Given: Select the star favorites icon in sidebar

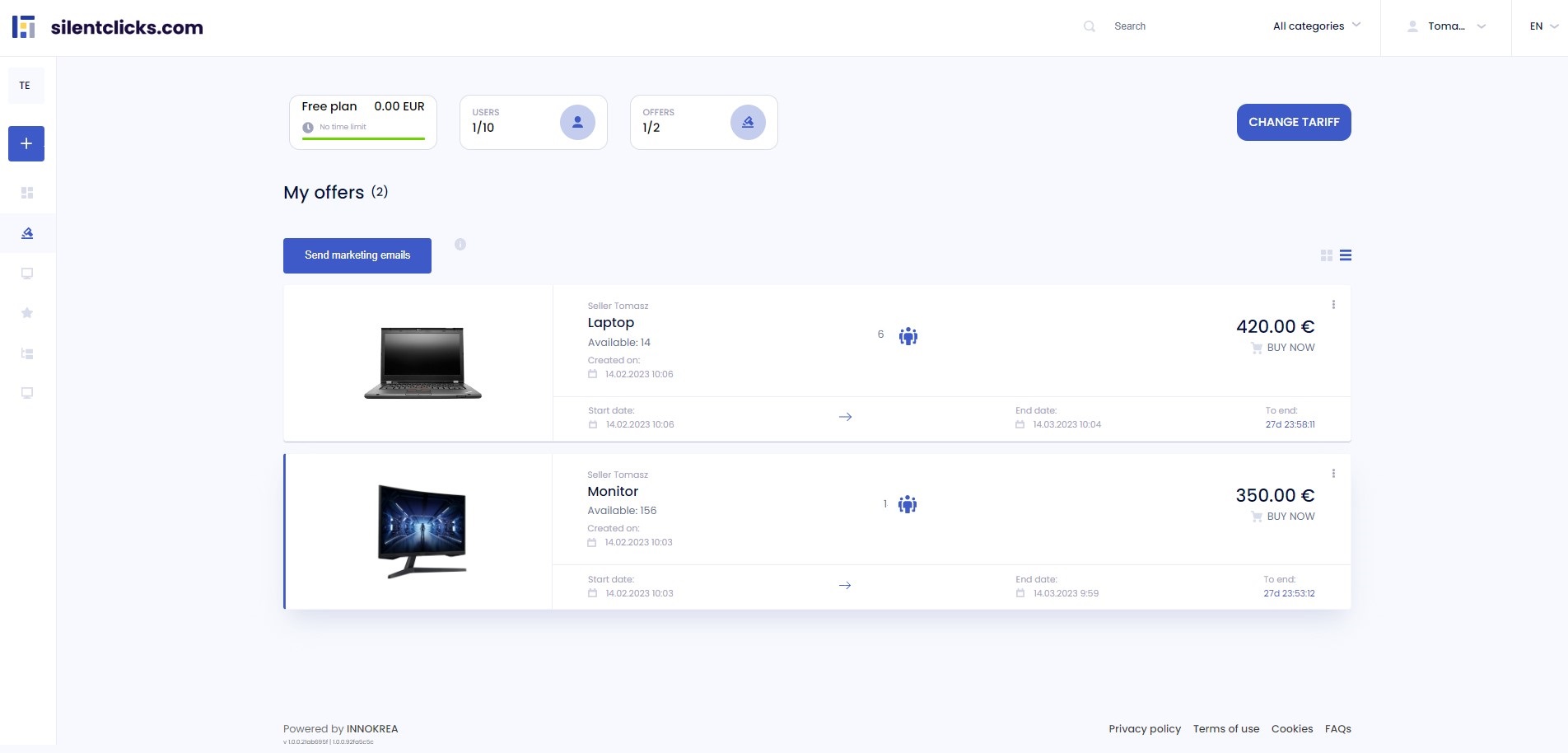Looking at the screenshot, I should (26, 312).
